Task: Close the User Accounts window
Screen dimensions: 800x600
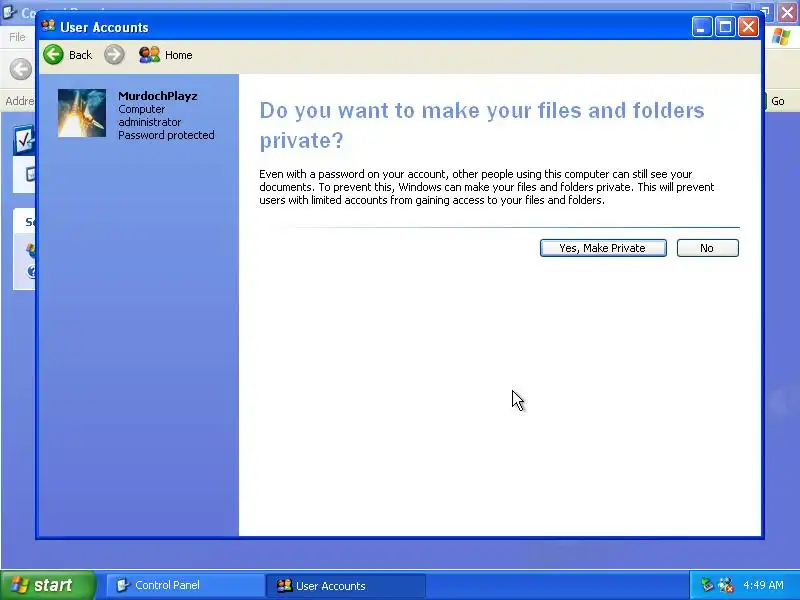Action: click(748, 27)
